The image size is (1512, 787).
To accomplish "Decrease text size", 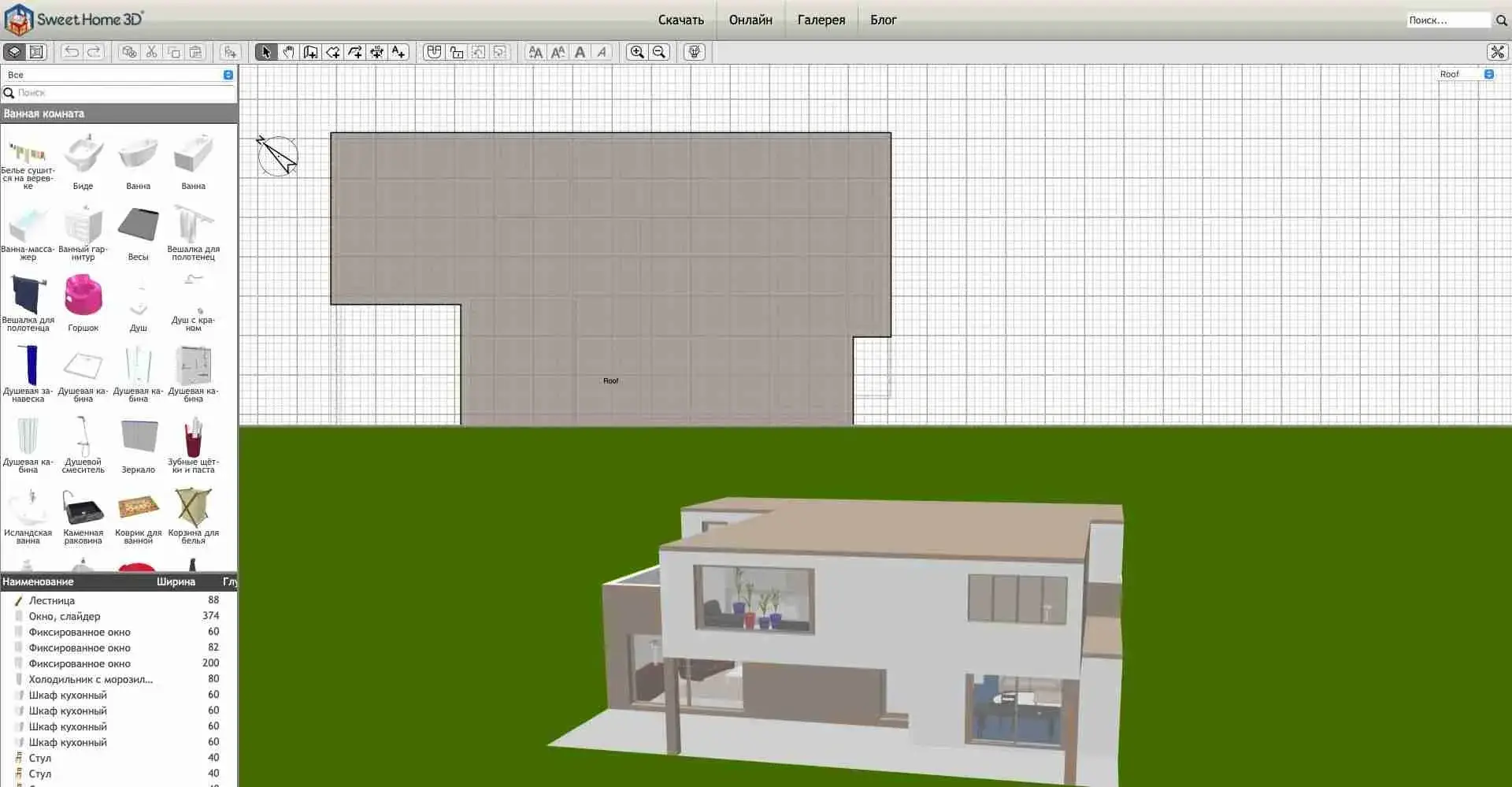I will click(558, 52).
